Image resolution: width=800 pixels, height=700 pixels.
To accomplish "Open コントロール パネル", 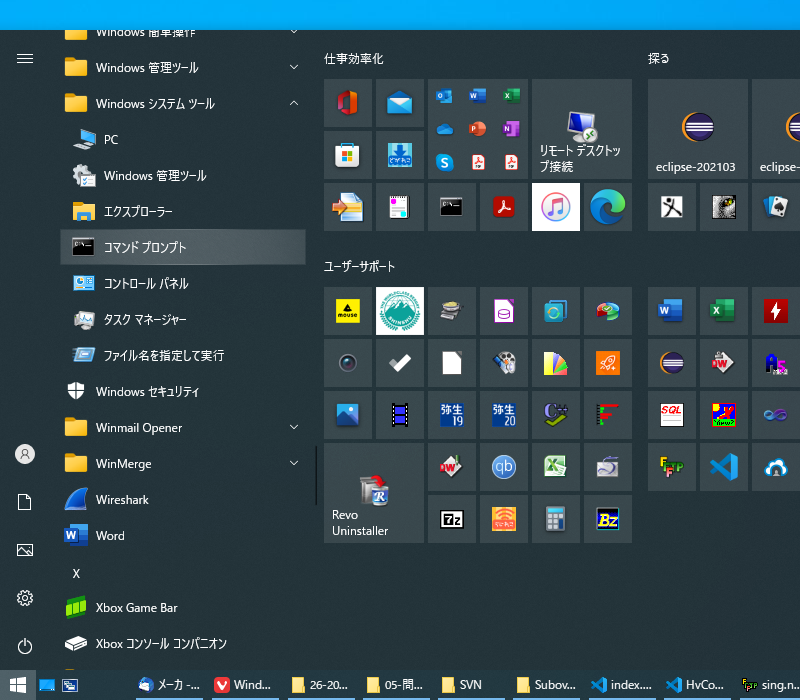I will [183, 283].
